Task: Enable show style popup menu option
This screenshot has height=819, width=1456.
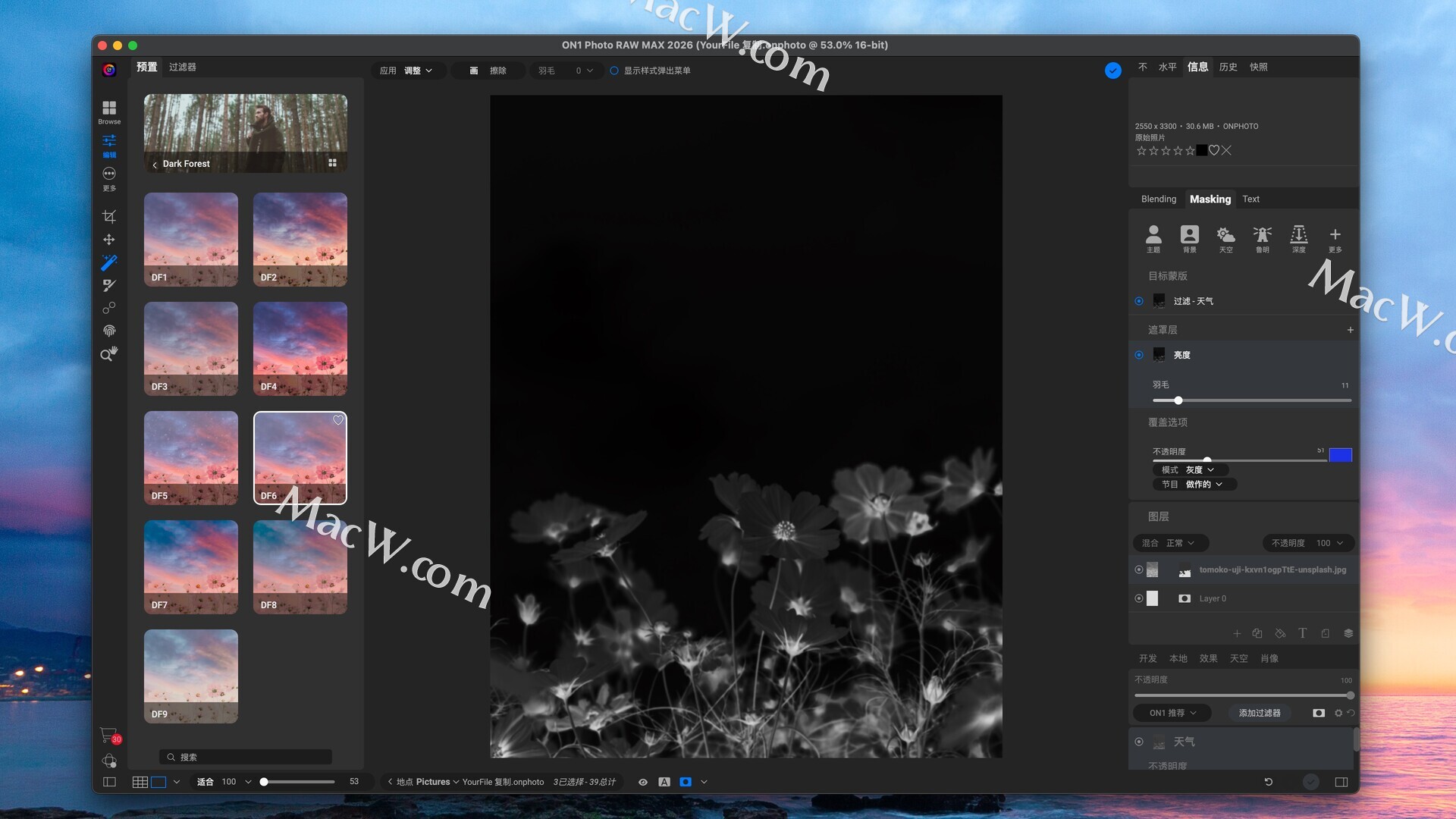Action: tap(614, 71)
